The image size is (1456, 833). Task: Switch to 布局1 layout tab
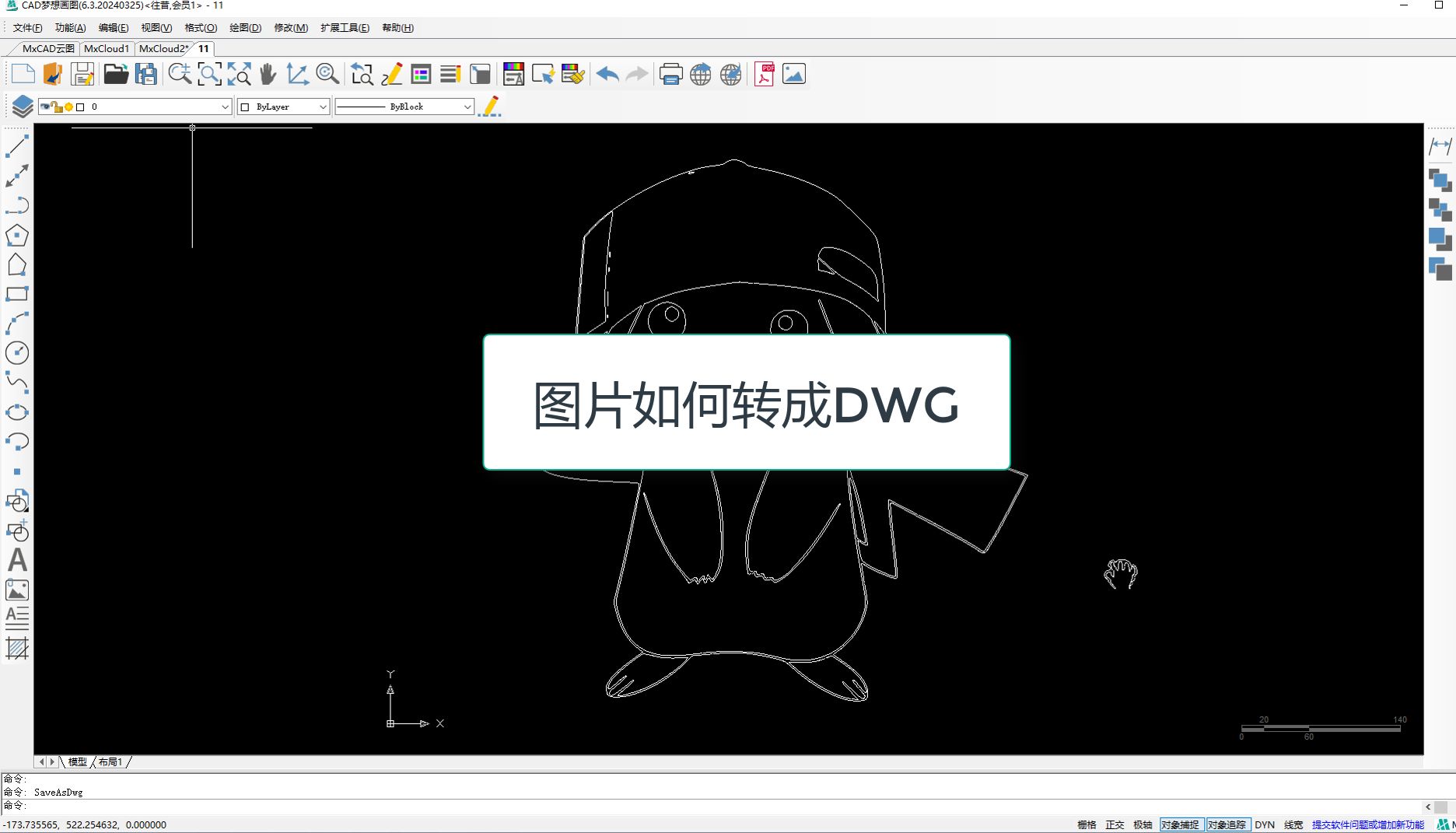coord(110,761)
